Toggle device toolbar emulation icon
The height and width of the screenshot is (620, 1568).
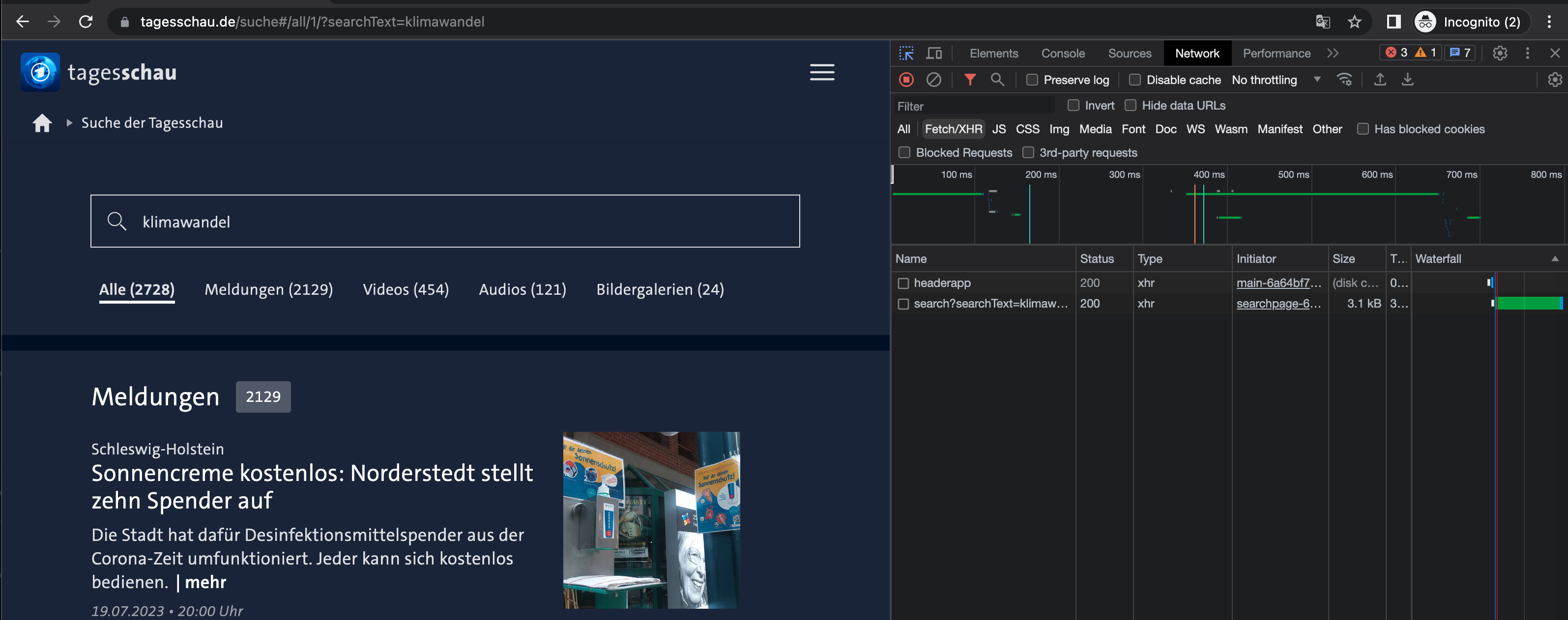pyautogui.click(x=934, y=54)
